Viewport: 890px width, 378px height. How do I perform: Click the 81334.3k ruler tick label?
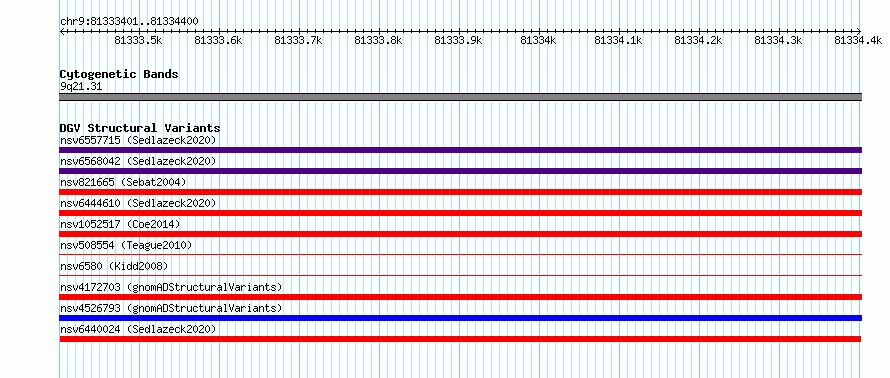[x=779, y=41]
